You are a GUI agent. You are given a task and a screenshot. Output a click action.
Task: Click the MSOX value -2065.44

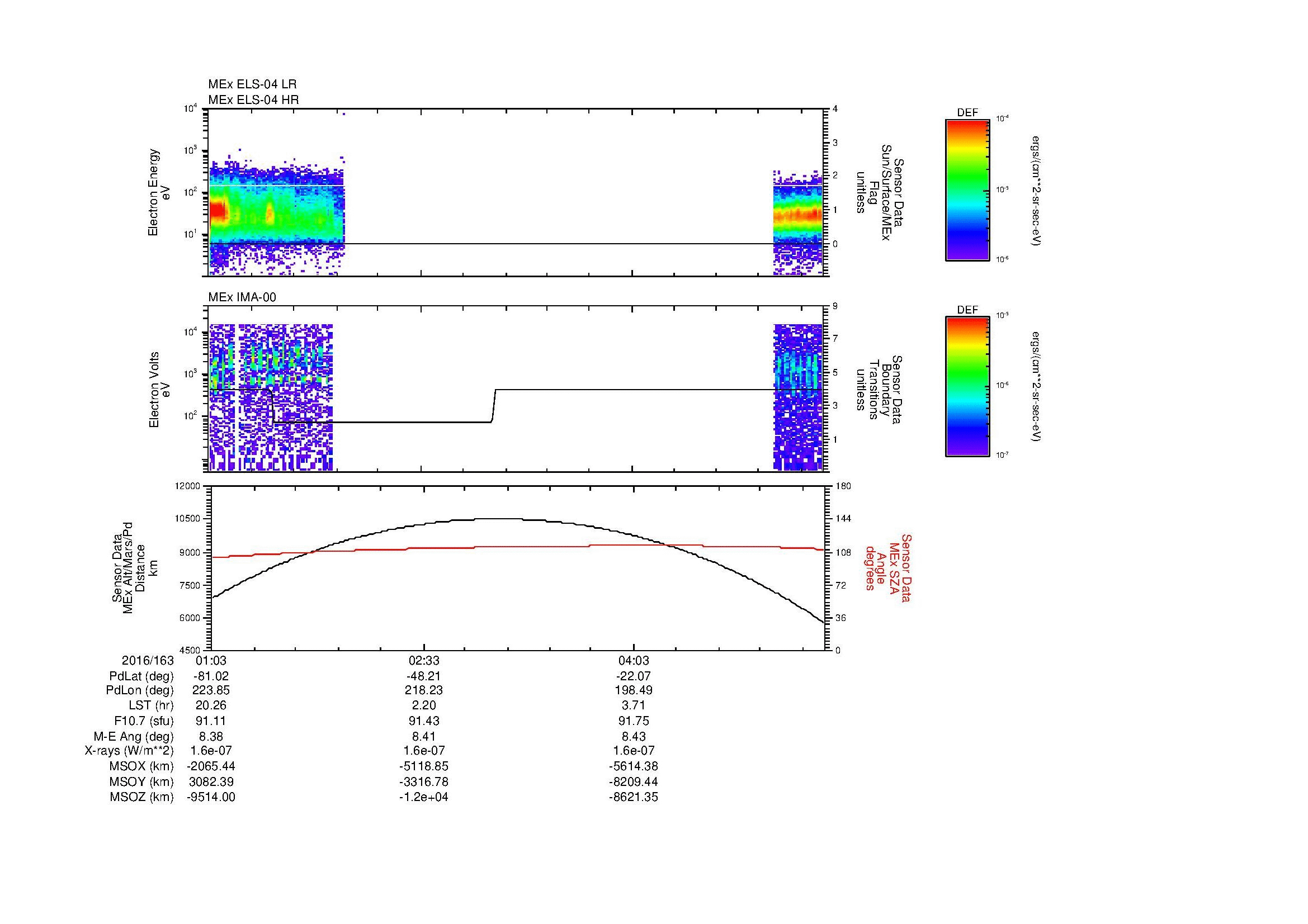pos(211,766)
